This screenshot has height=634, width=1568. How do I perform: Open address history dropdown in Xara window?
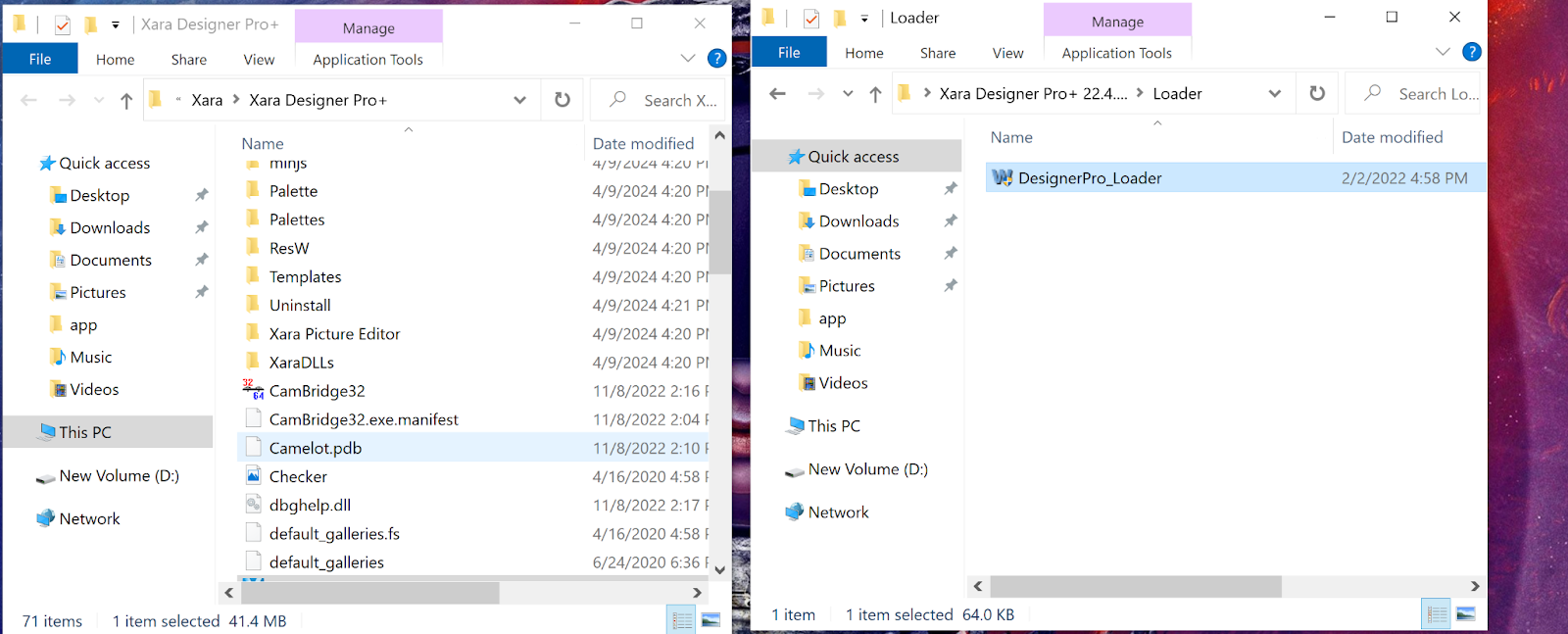[519, 100]
